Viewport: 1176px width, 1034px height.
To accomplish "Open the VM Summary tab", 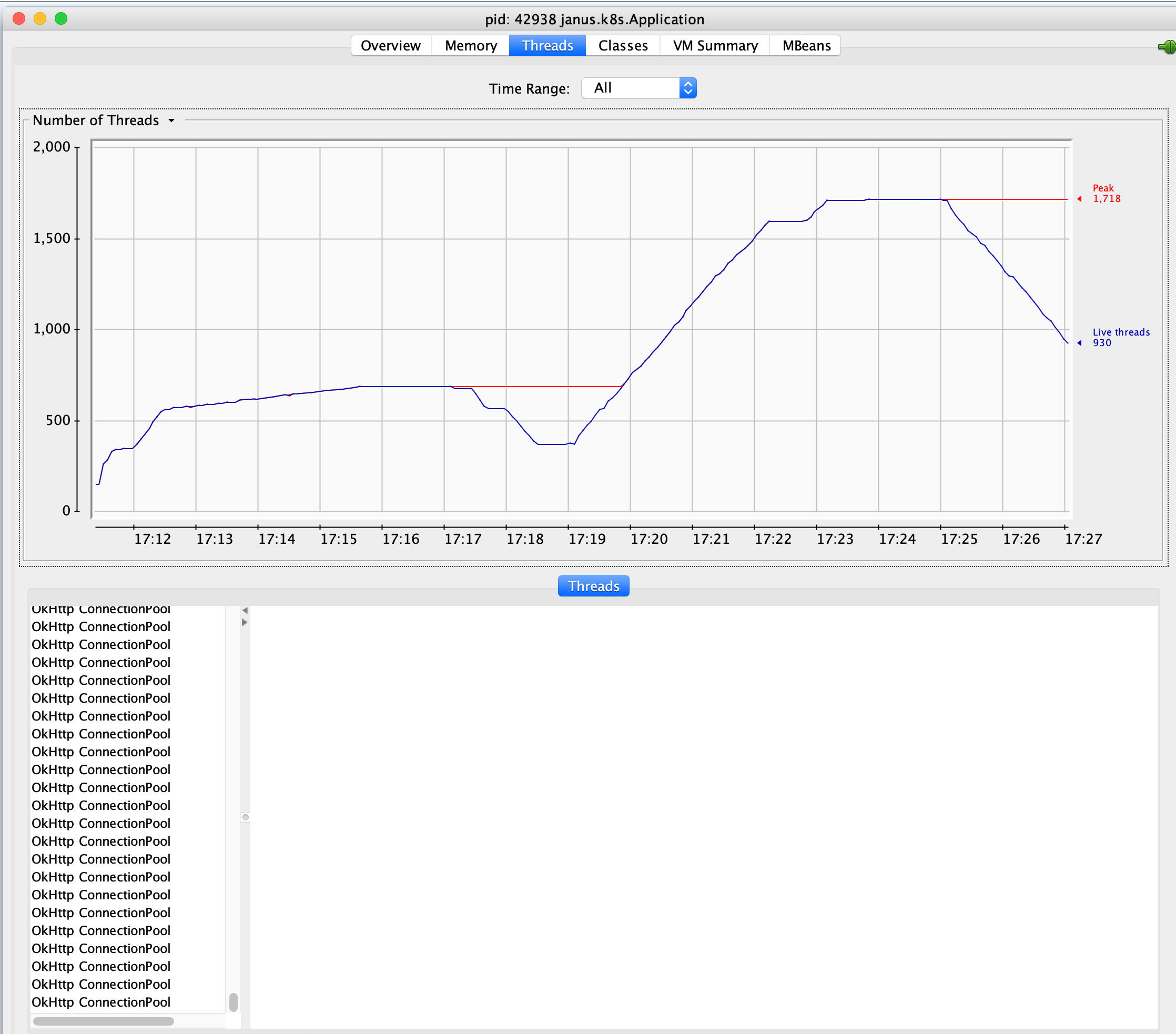I will [x=715, y=45].
